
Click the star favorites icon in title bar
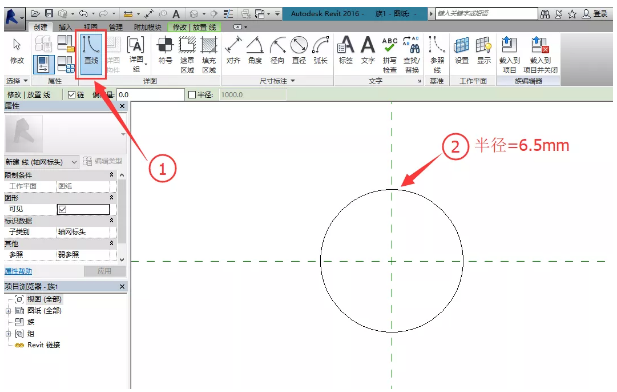[572, 14]
